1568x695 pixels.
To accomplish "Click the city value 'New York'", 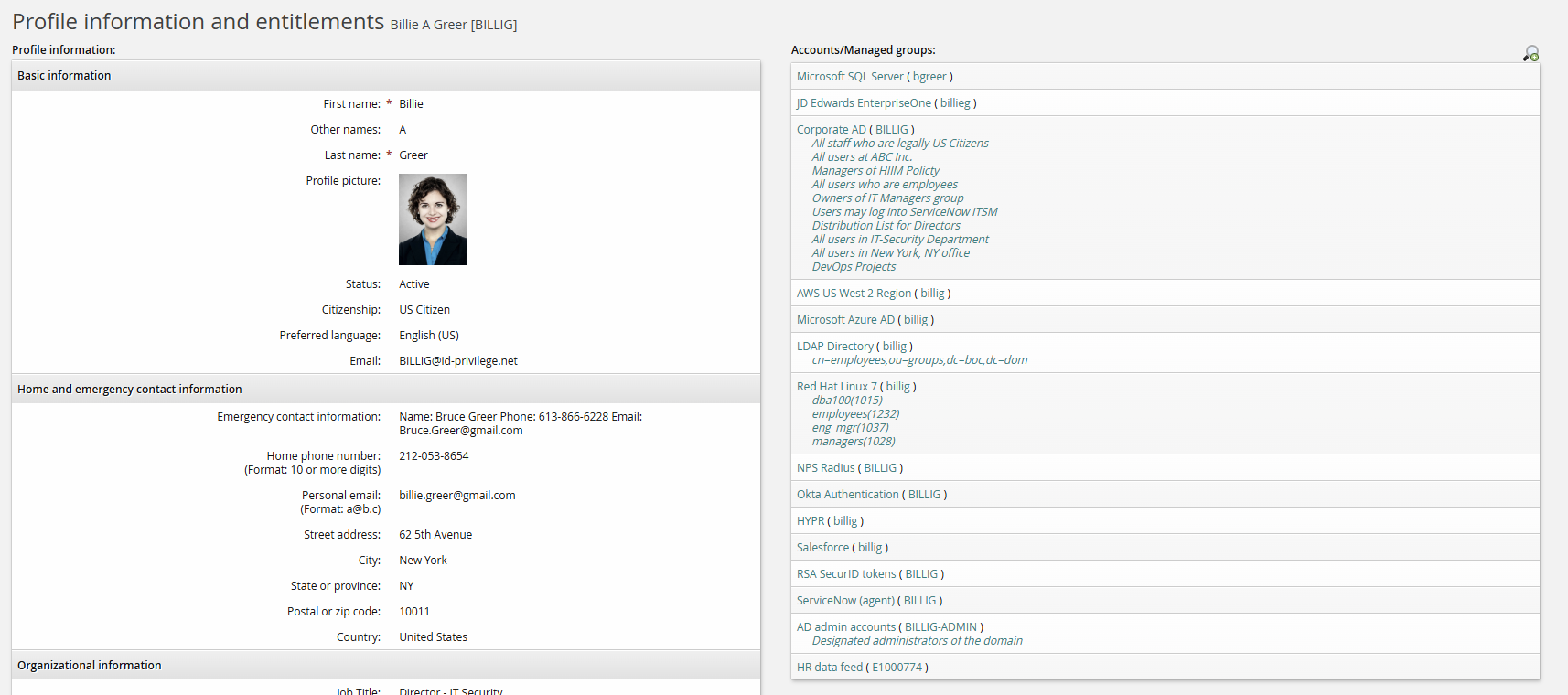I will 424,561.
